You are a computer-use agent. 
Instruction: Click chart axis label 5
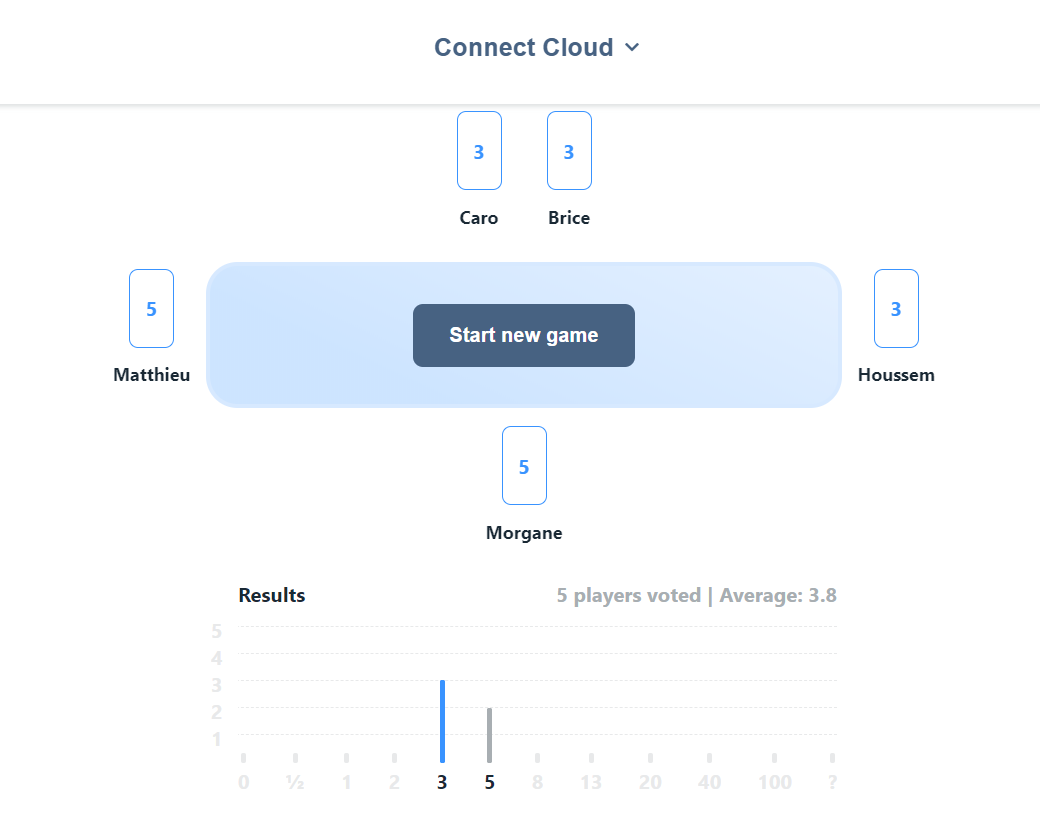click(489, 783)
